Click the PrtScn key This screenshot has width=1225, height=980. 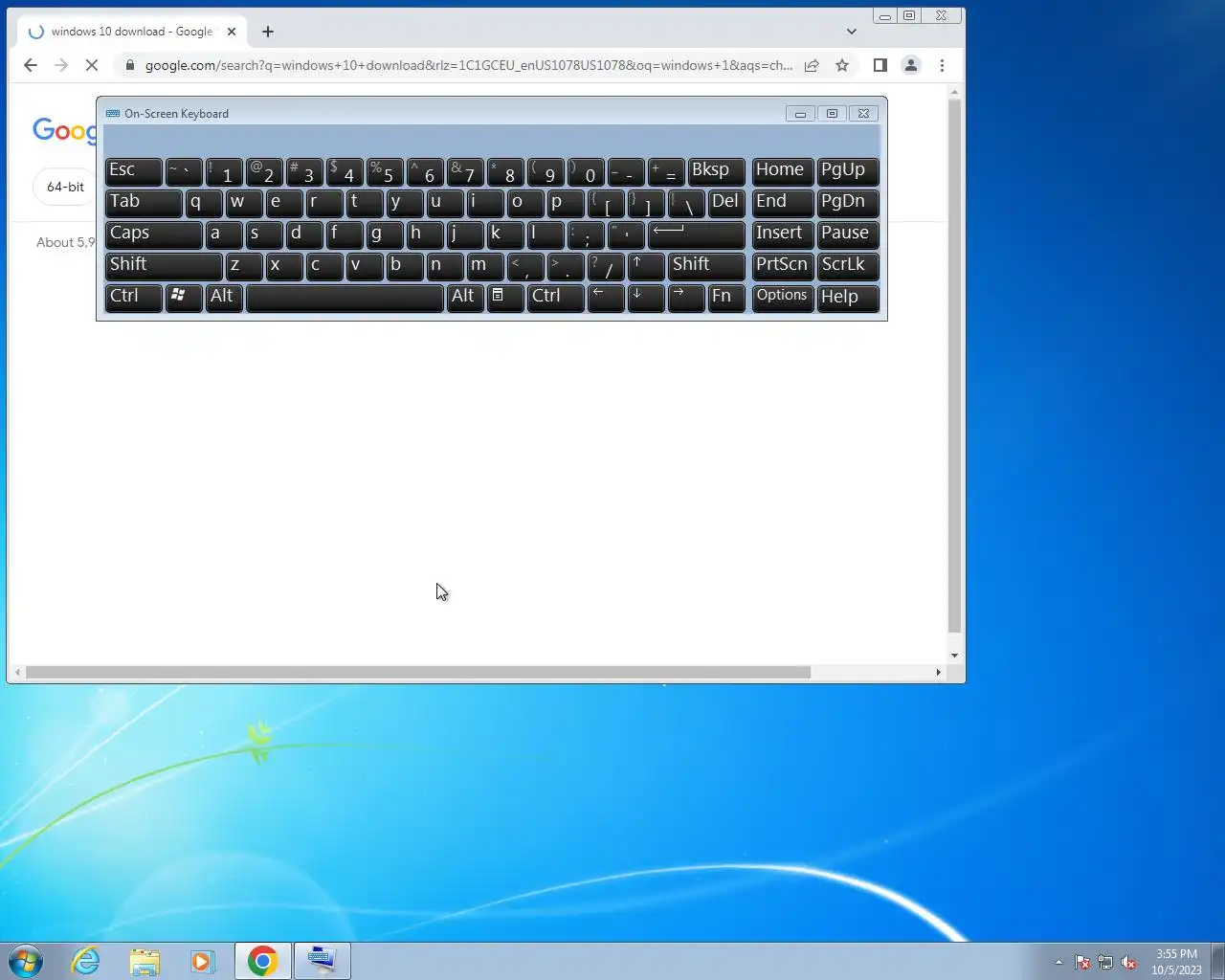(783, 266)
